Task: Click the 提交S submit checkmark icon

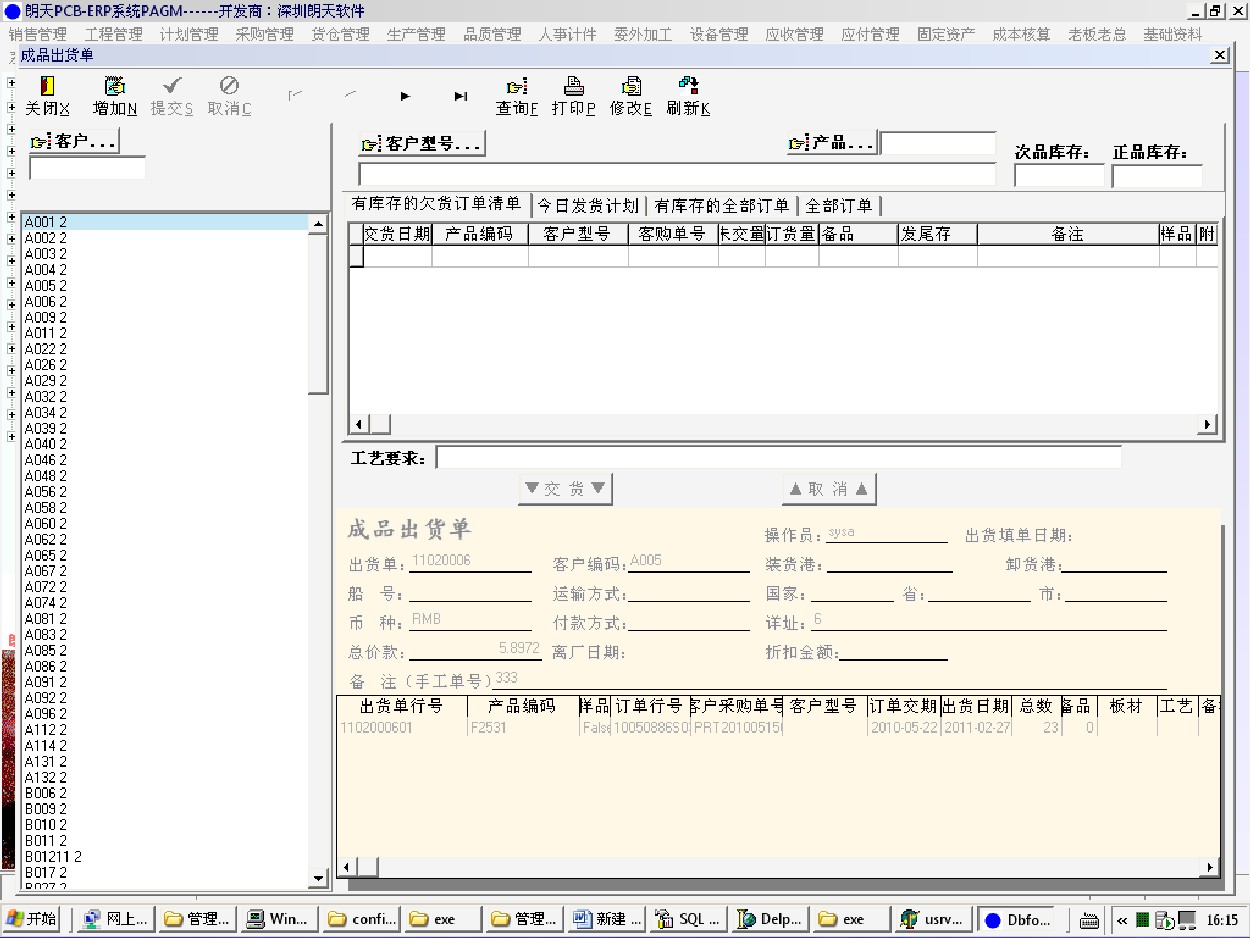Action: (172, 97)
